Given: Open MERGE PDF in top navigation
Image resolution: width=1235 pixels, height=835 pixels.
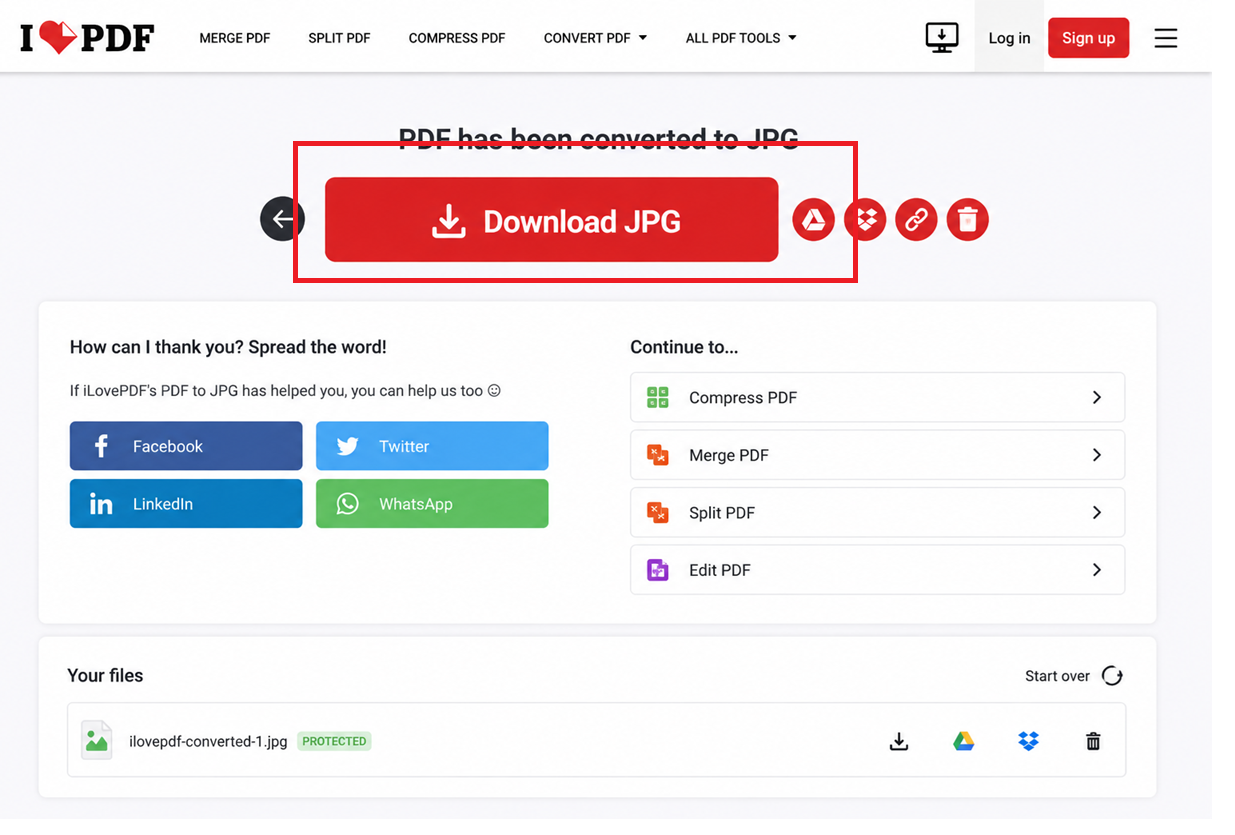Looking at the screenshot, I should pos(235,38).
